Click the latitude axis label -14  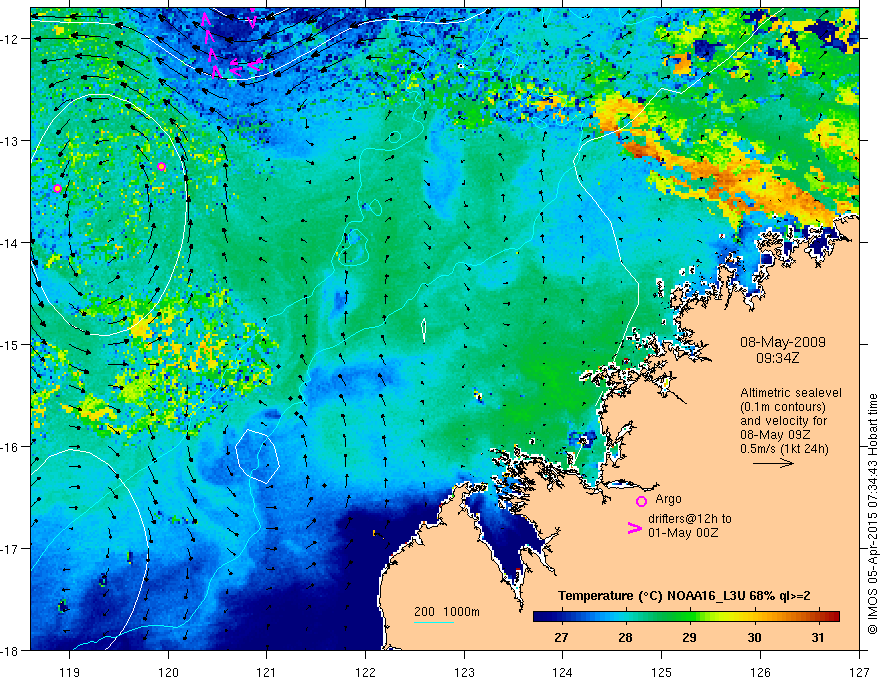click(x=11, y=243)
